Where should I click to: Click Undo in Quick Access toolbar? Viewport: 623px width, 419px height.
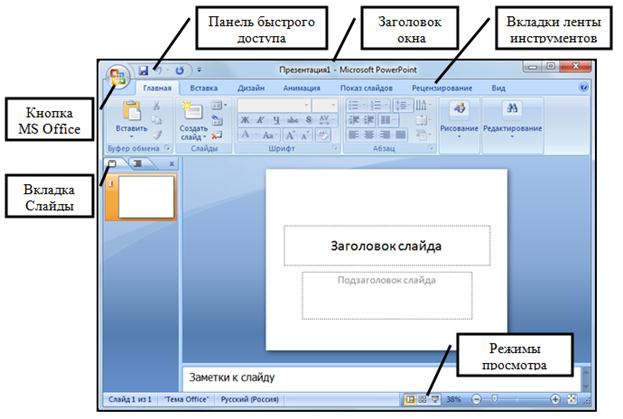point(159,71)
